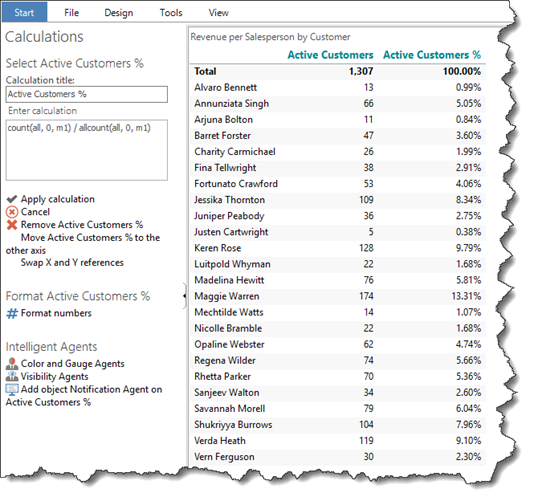Open the View tab
Image resolution: width=534 pixels, height=501 pixels.
[x=218, y=13]
